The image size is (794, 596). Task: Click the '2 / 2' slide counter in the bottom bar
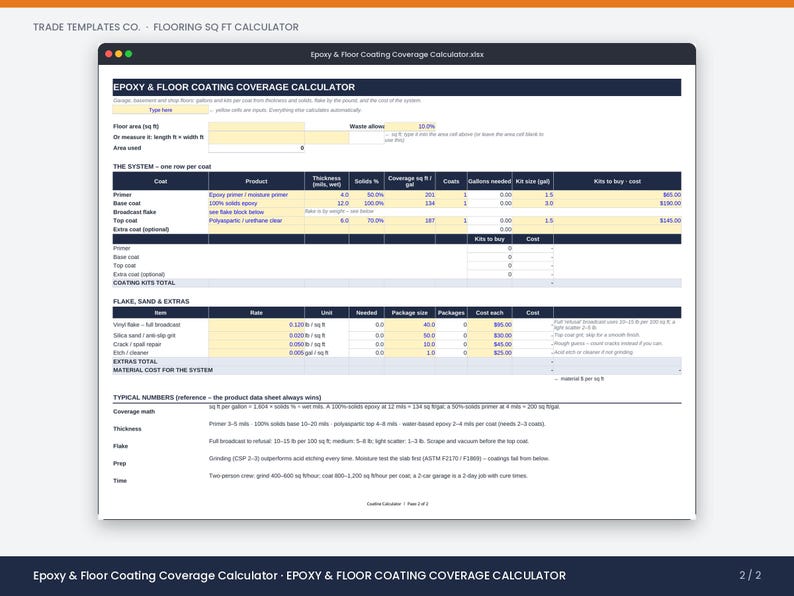pyautogui.click(x=750, y=575)
